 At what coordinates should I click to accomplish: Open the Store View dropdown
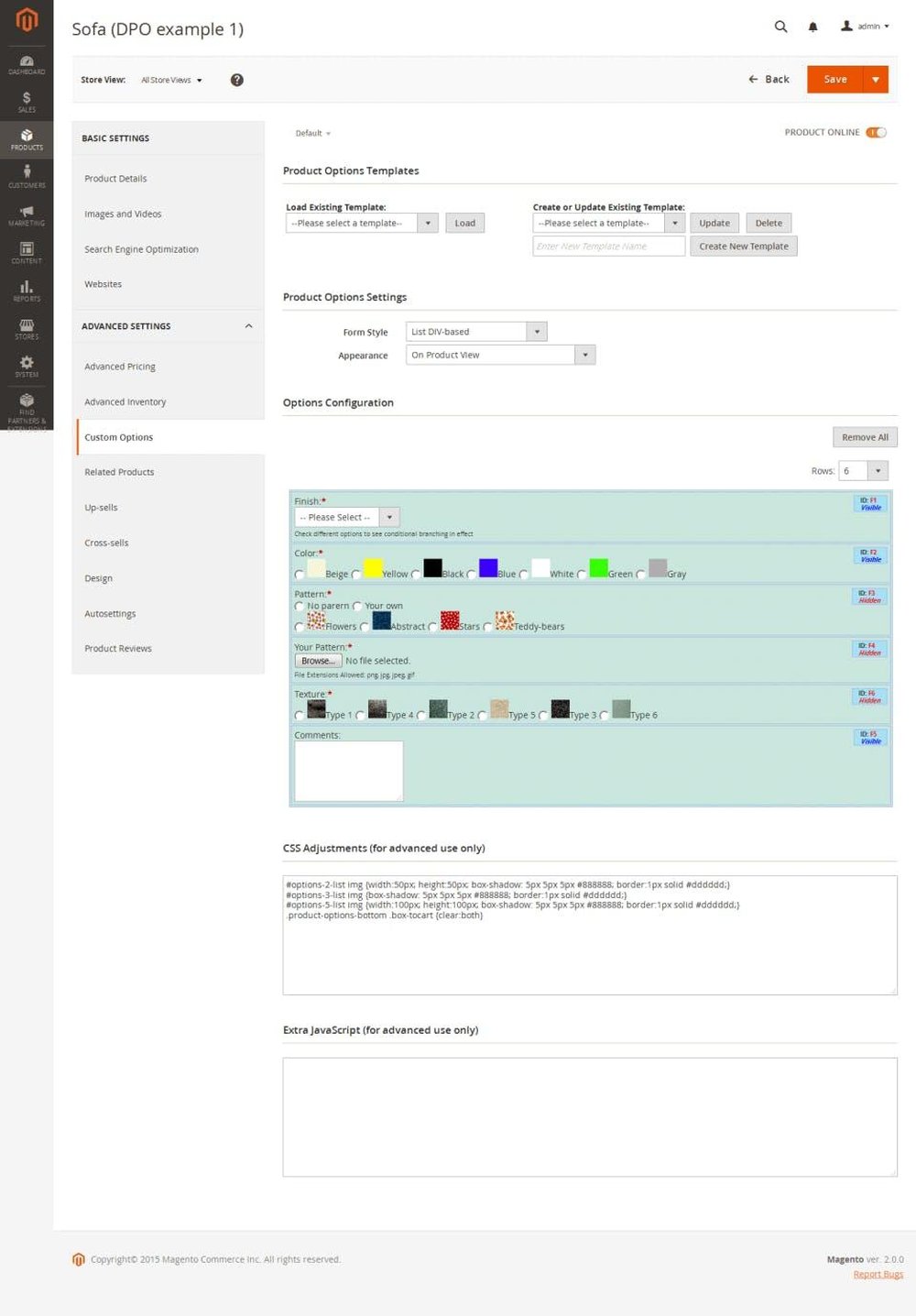click(171, 80)
